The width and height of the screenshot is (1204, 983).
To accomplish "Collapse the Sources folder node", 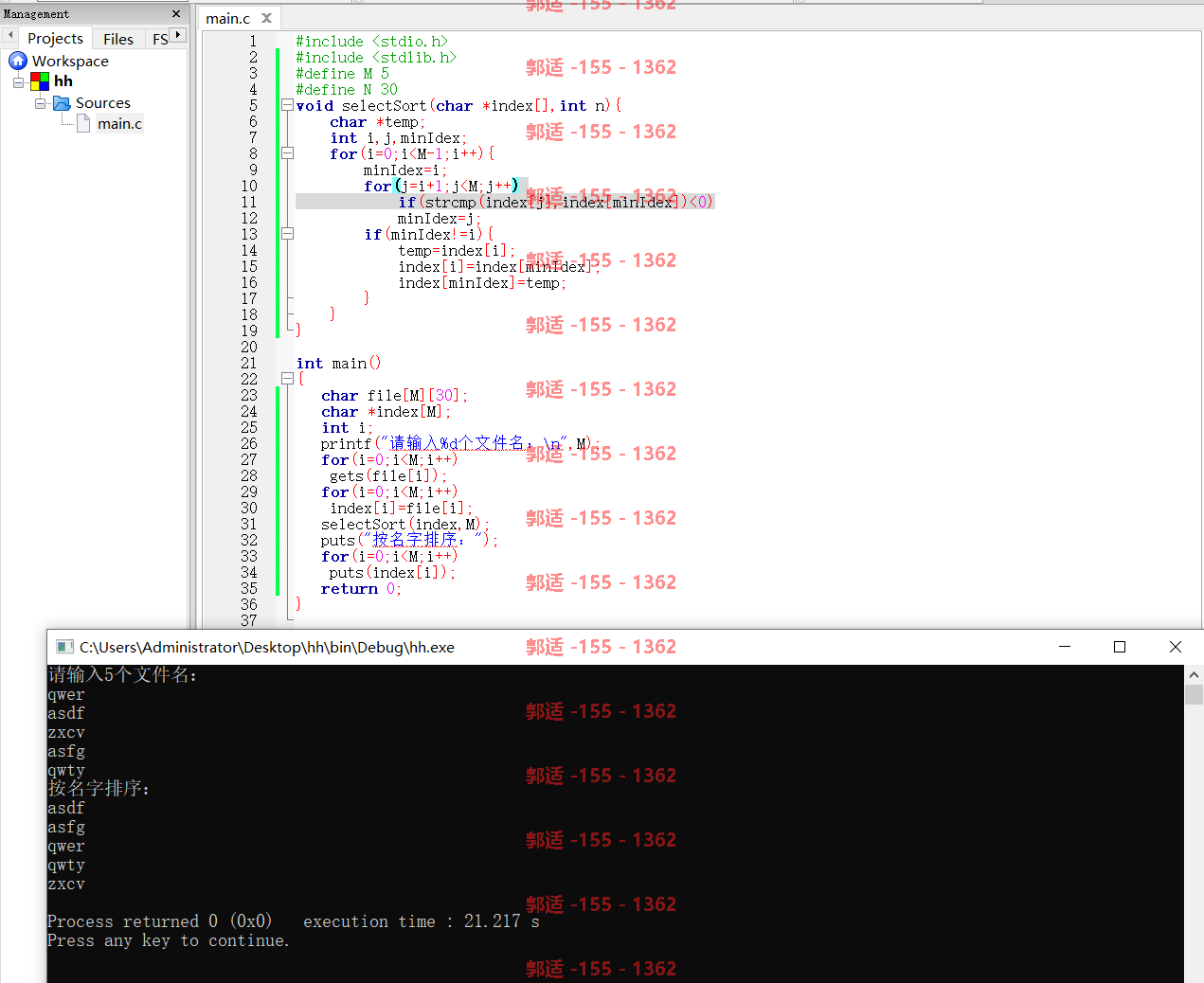I will [41, 103].
